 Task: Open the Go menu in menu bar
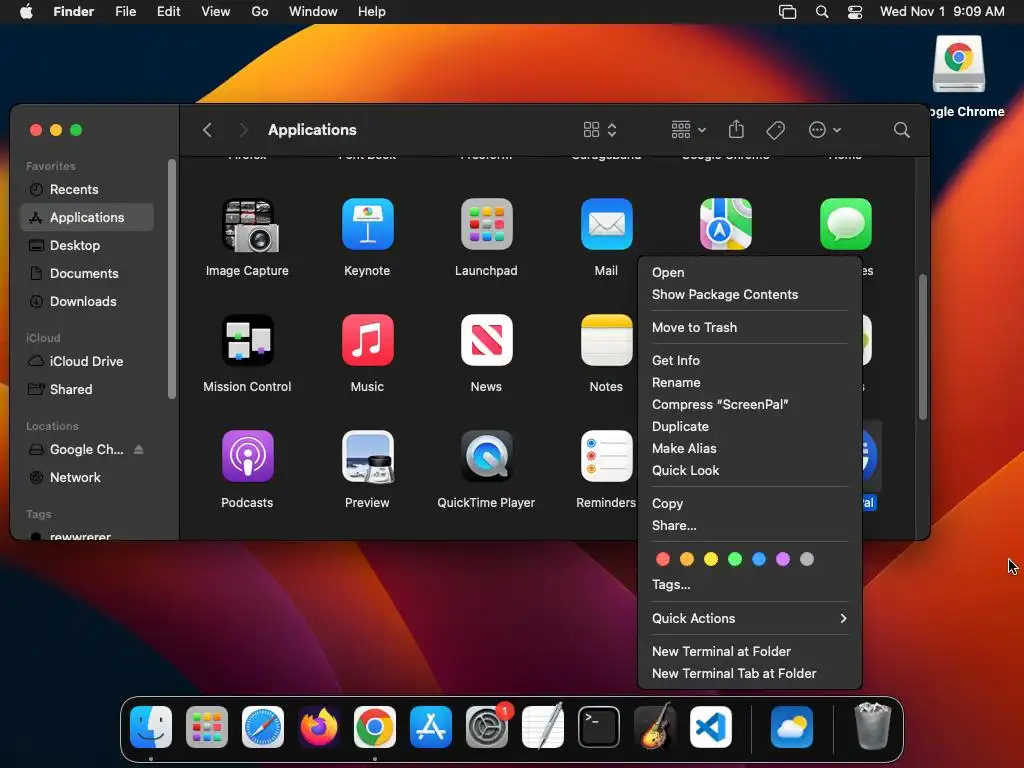pyautogui.click(x=260, y=12)
